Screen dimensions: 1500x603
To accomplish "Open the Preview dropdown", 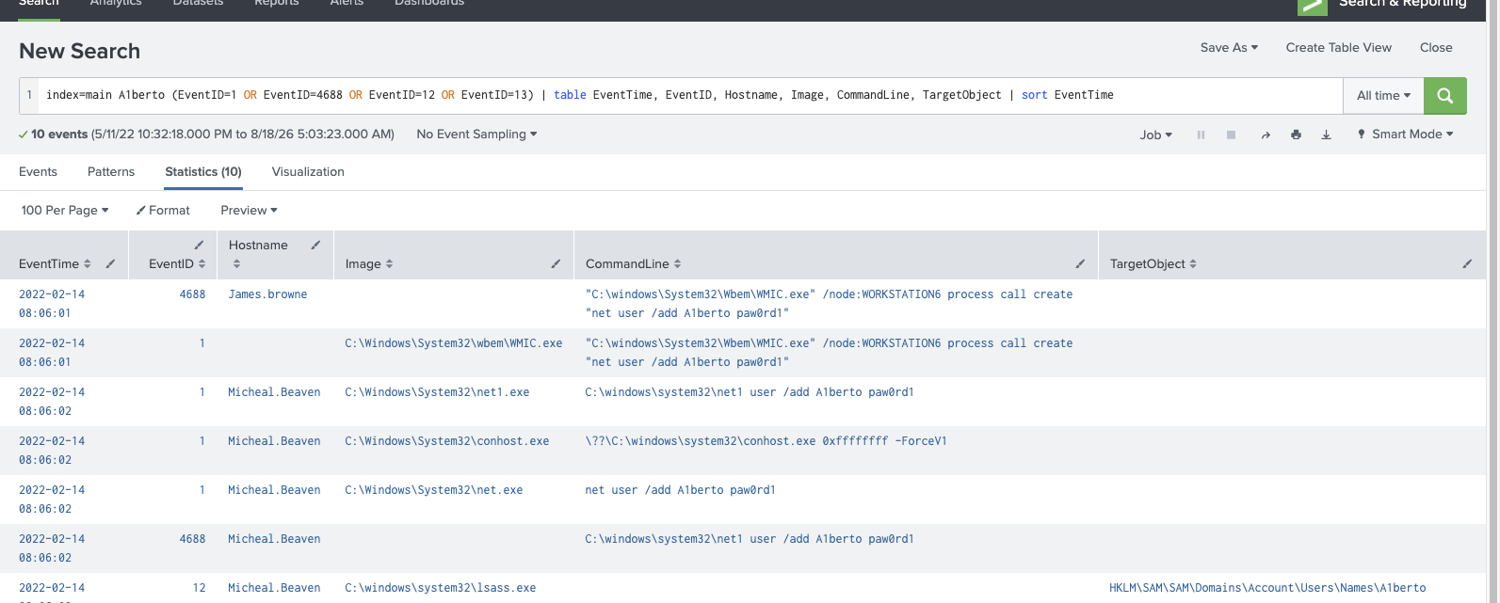I will pos(249,210).
